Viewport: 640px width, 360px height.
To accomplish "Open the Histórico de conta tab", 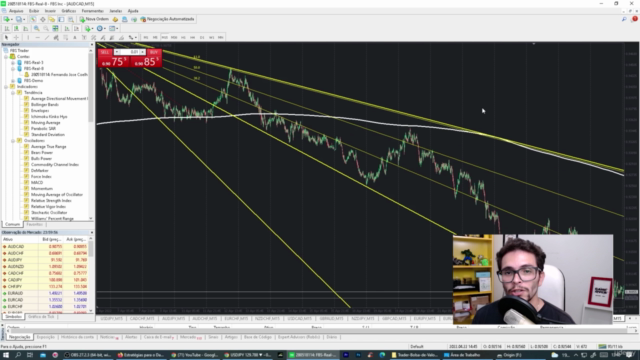I will point(77,337).
